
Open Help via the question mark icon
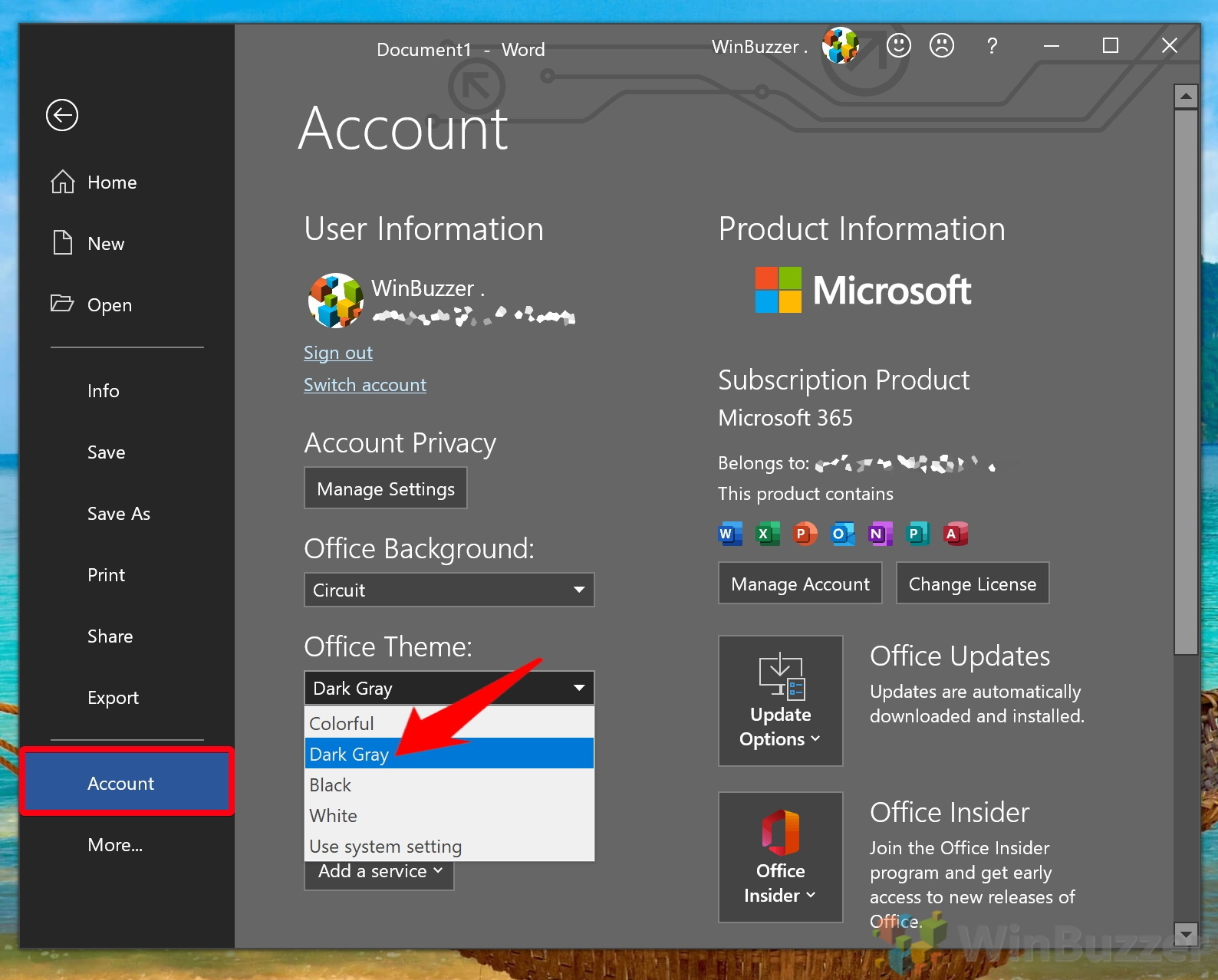point(992,46)
